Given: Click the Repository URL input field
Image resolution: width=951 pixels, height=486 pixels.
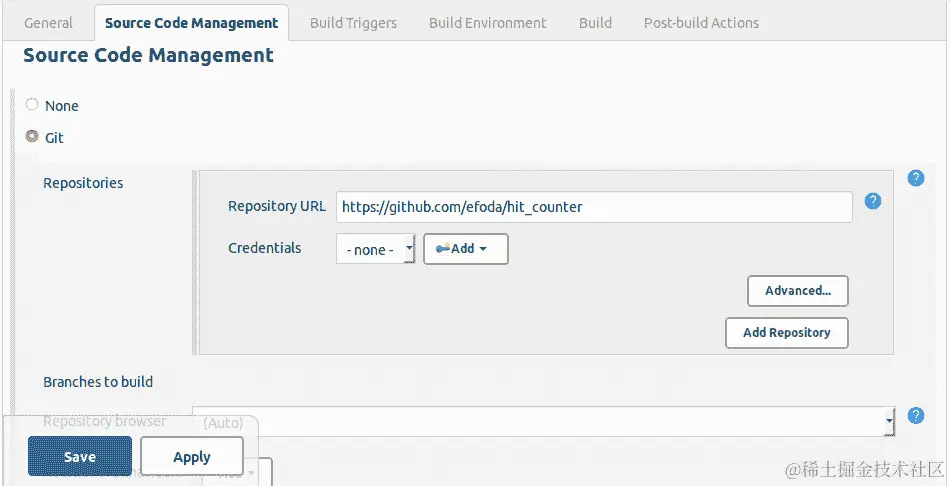Looking at the screenshot, I should (x=594, y=207).
